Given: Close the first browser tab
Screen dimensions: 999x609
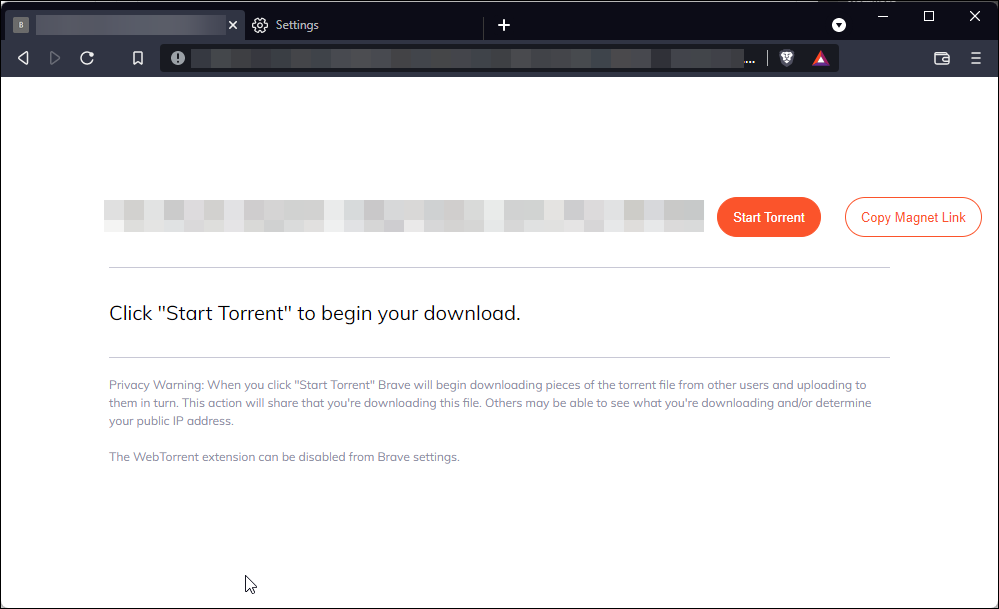Looking at the screenshot, I should pyautogui.click(x=233, y=24).
